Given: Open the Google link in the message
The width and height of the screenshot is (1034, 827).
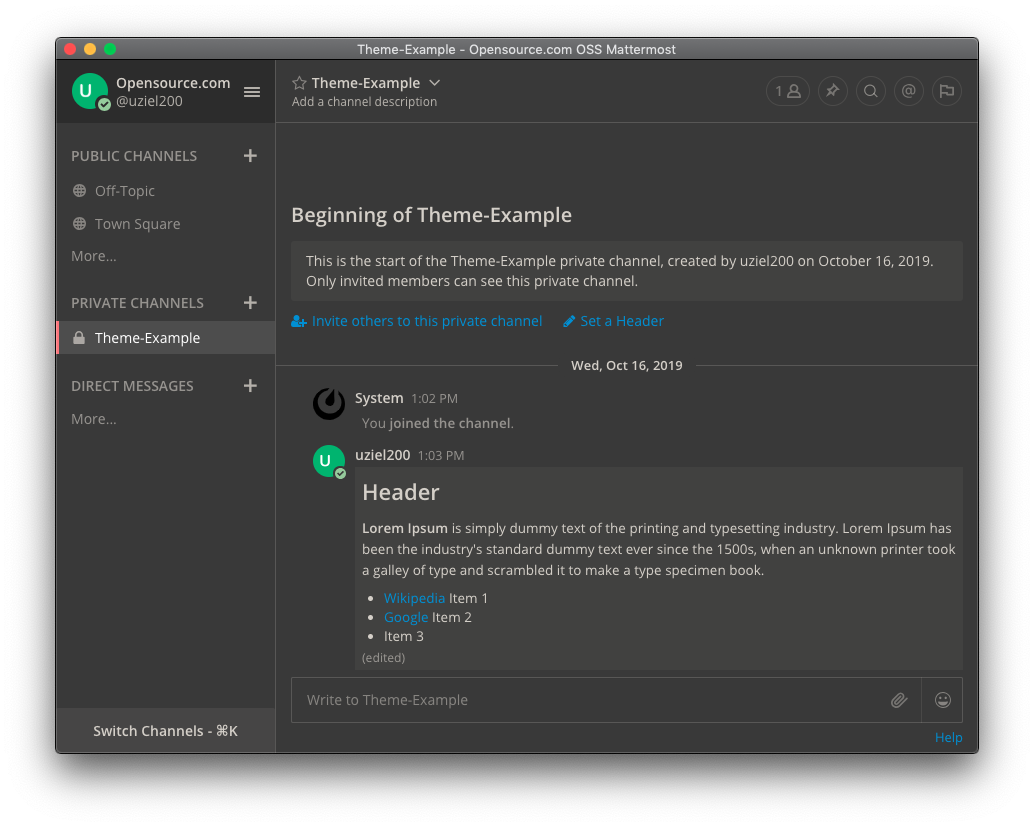Looking at the screenshot, I should point(406,617).
